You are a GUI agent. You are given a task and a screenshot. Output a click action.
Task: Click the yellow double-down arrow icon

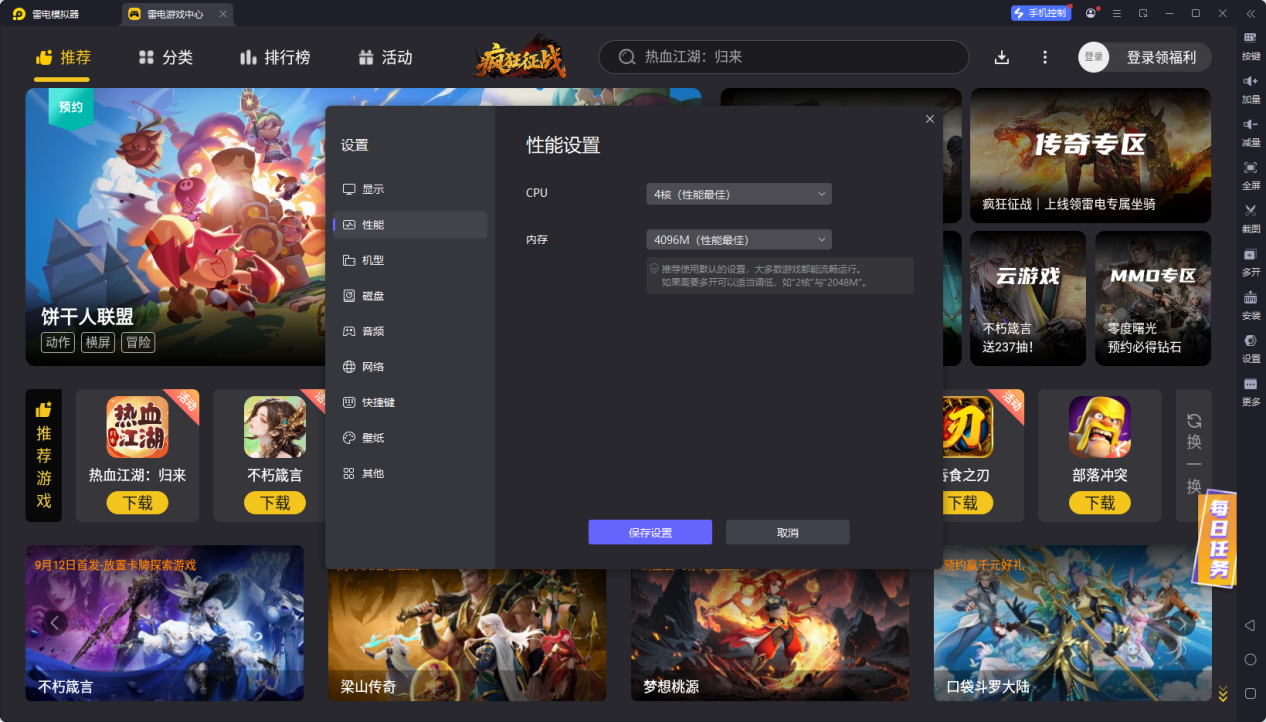click(1222, 694)
